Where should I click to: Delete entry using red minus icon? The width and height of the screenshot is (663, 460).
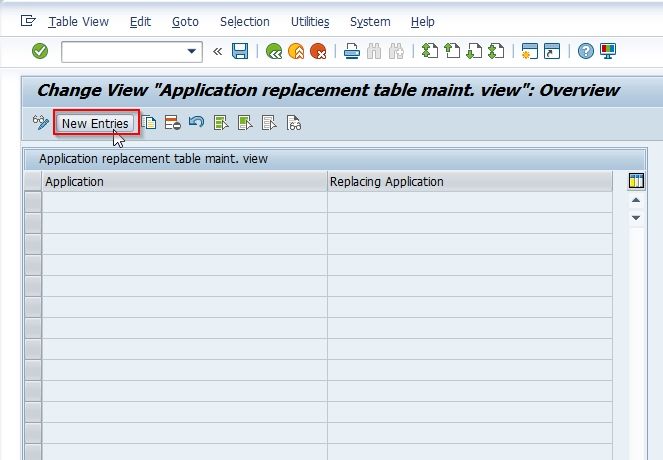click(173, 123)
